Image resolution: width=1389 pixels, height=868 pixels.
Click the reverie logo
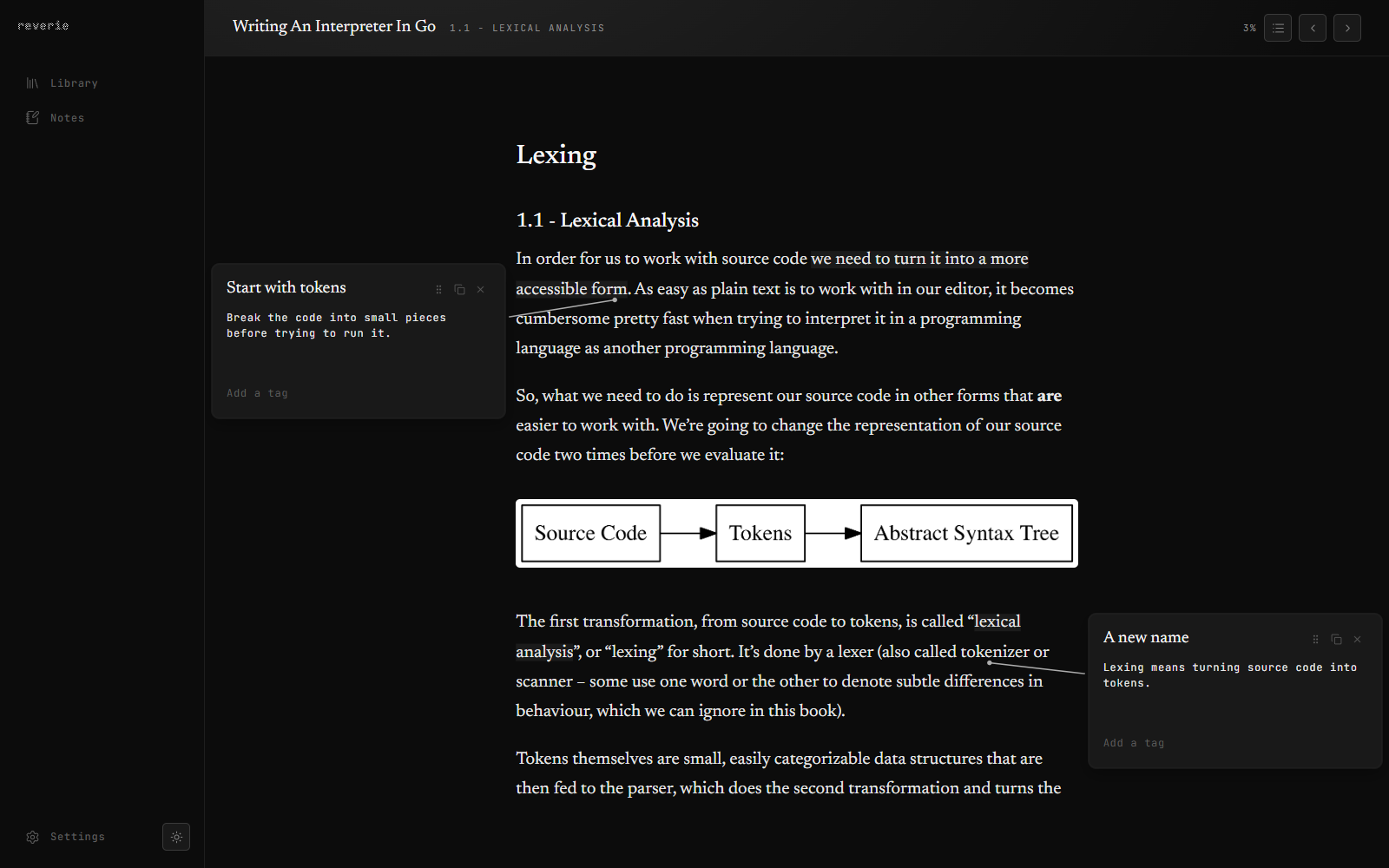point(43,26)
